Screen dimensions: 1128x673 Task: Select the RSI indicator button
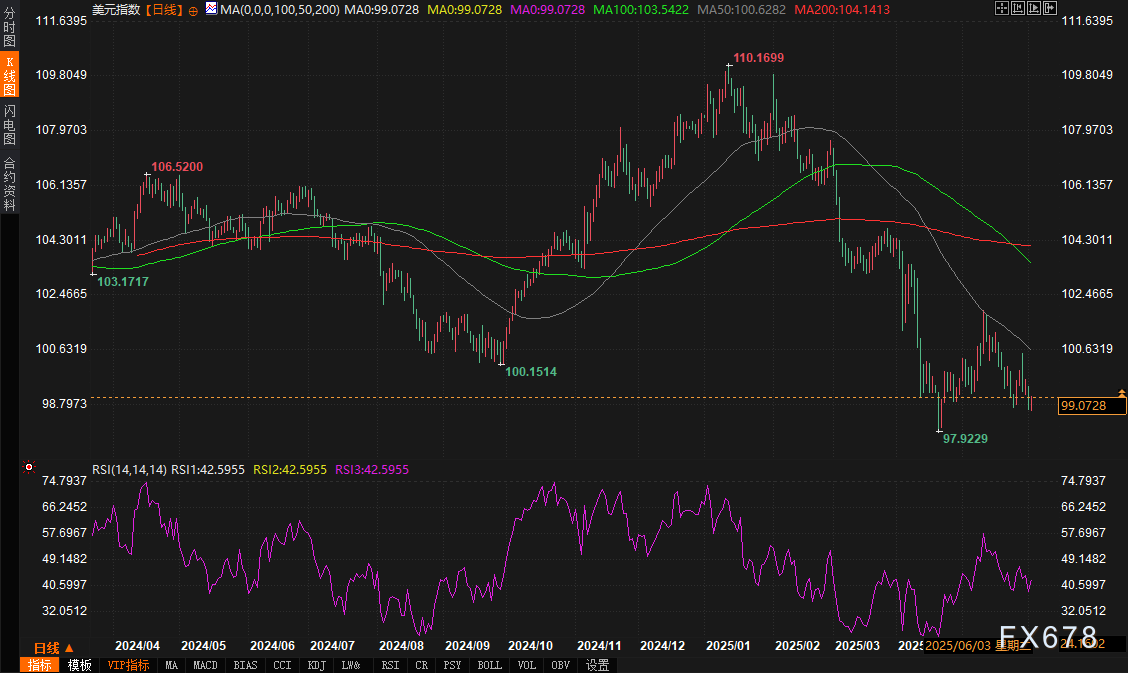pyautogui.click(x=390, y=665)
